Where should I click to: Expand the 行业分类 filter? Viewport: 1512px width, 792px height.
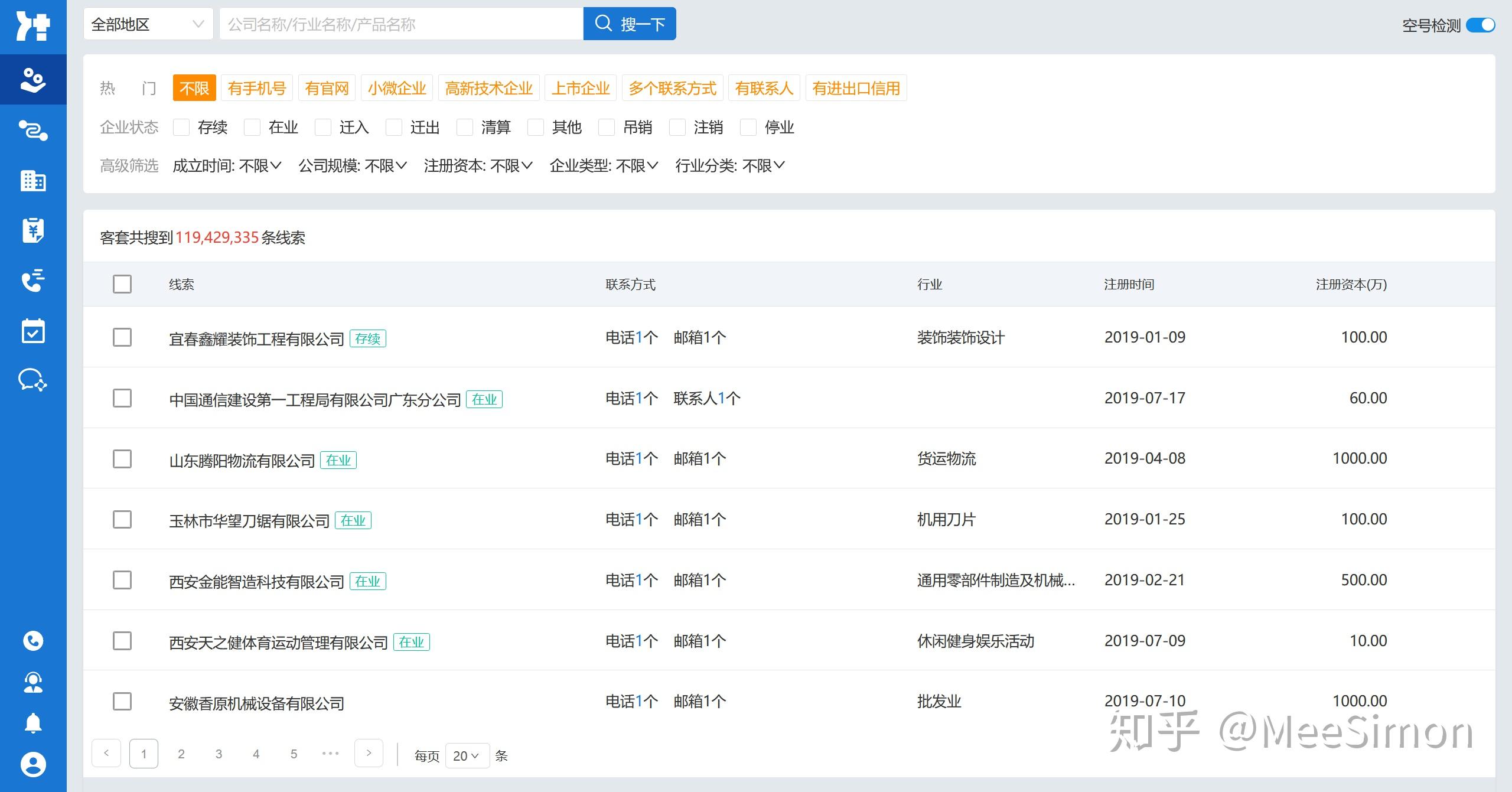(730, 166)
